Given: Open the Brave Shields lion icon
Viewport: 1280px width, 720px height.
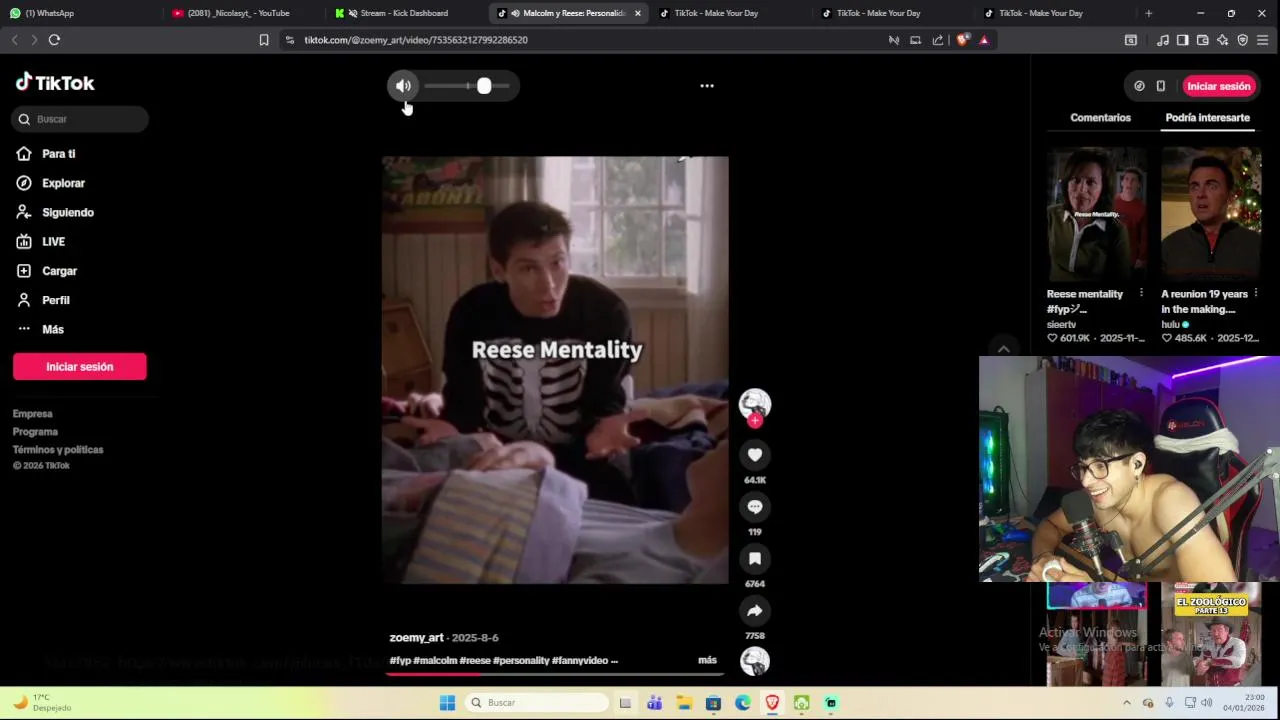Looking at the screenshot, I should [963, 40].
